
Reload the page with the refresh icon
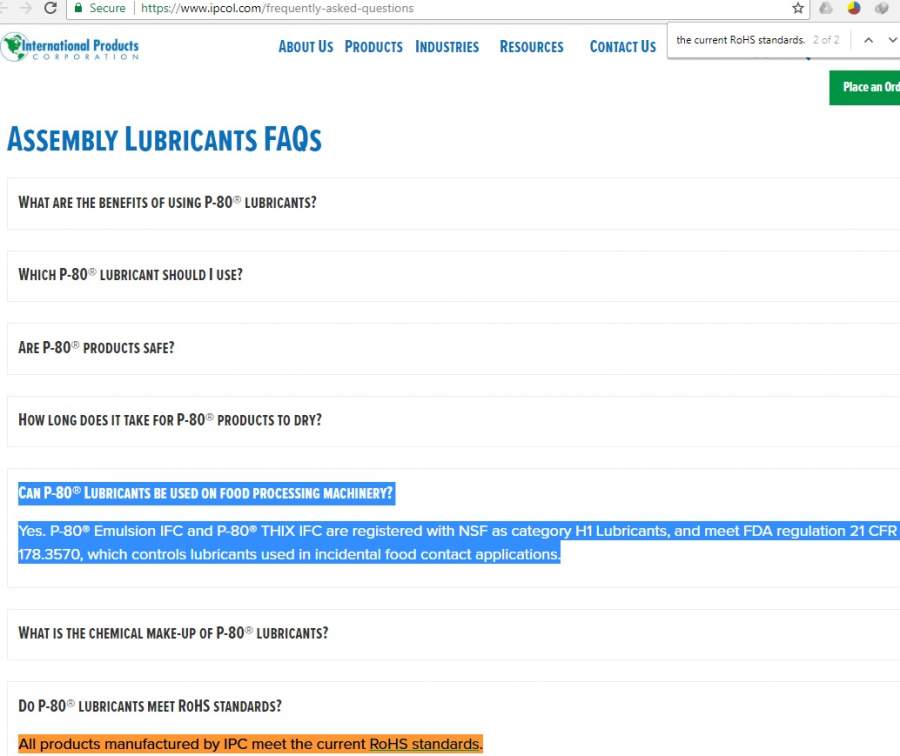coord(51,8)
